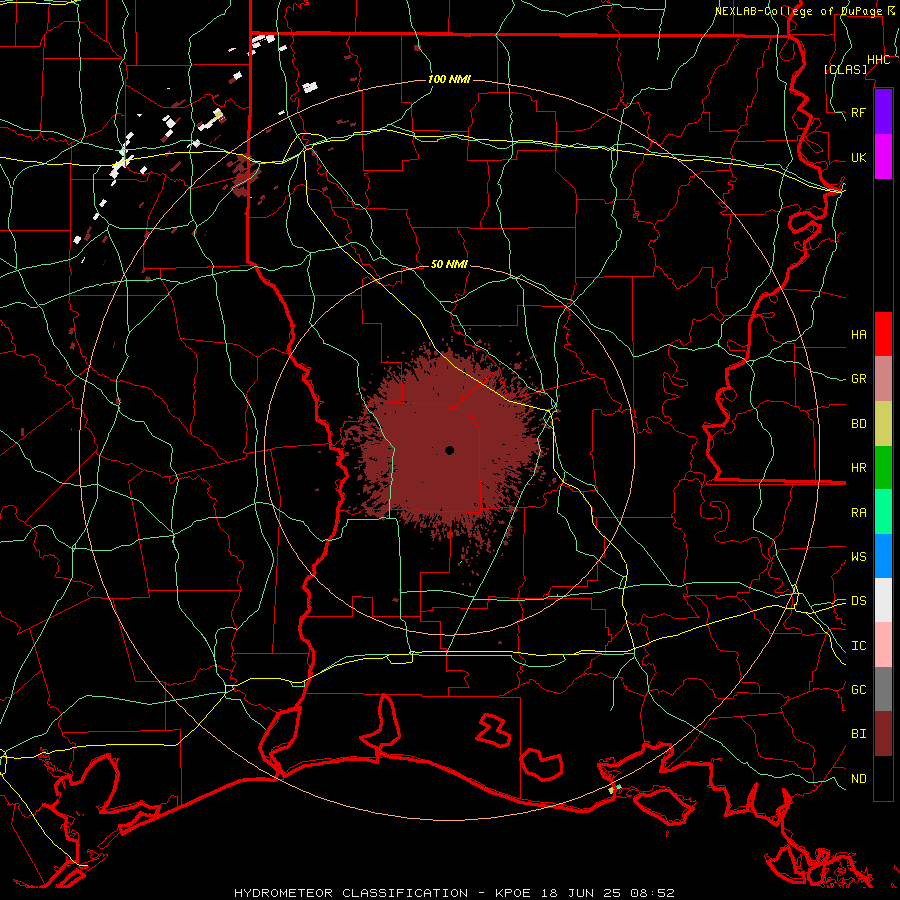Screen dimensions: 900x900
Task: Select the WS blue legend swatch
Action: [x=883, y=556]
